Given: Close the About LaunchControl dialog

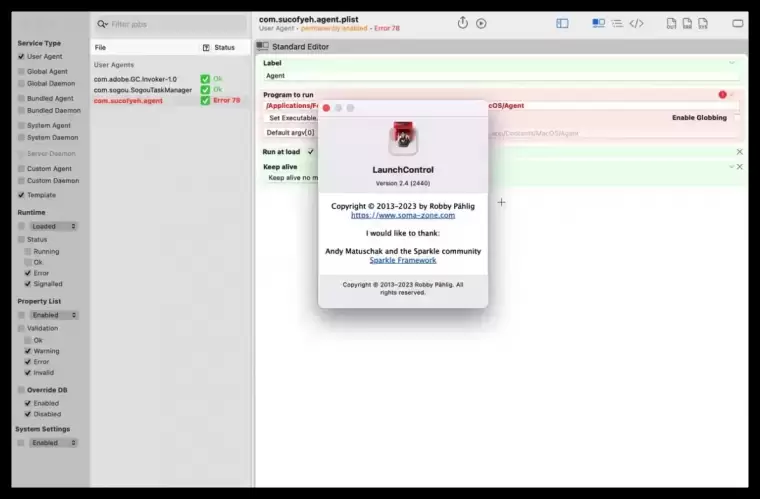Looking at the screenshot, I should [326, 108].
